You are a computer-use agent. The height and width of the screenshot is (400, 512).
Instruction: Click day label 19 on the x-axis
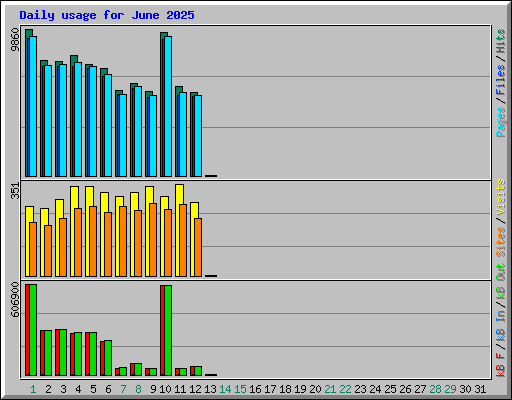click(x=300, y=389)
